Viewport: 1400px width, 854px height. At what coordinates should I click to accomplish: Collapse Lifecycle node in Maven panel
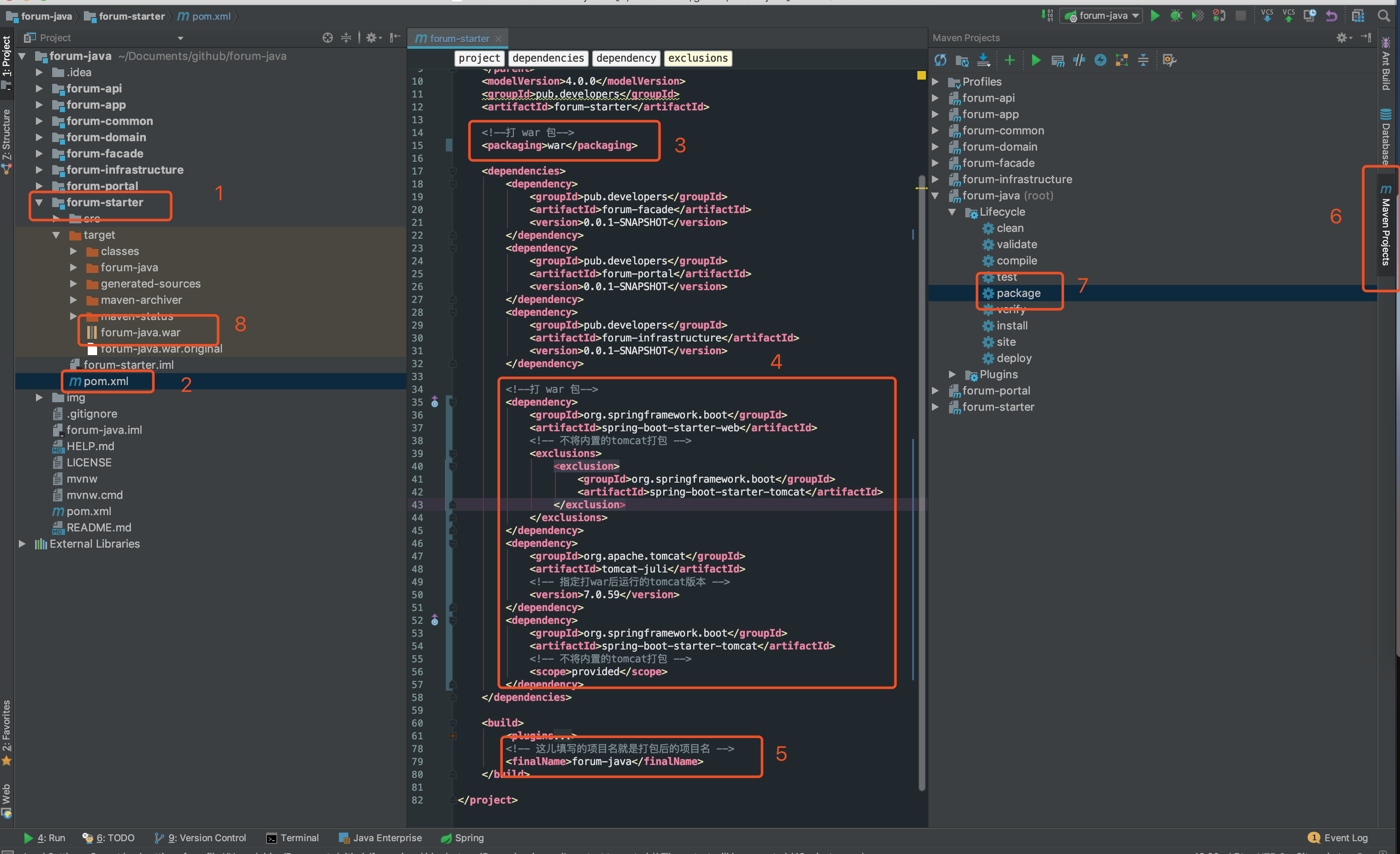(x=952, y=212)
